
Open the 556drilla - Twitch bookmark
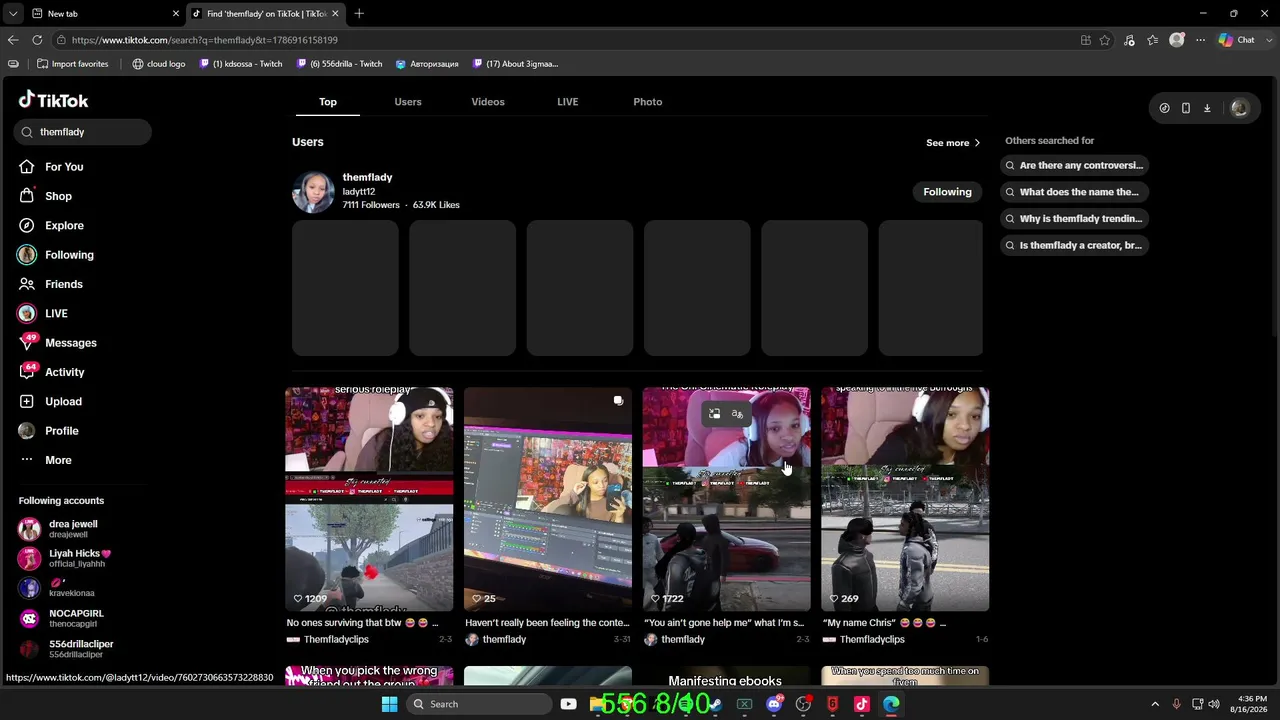click(339, 64)
